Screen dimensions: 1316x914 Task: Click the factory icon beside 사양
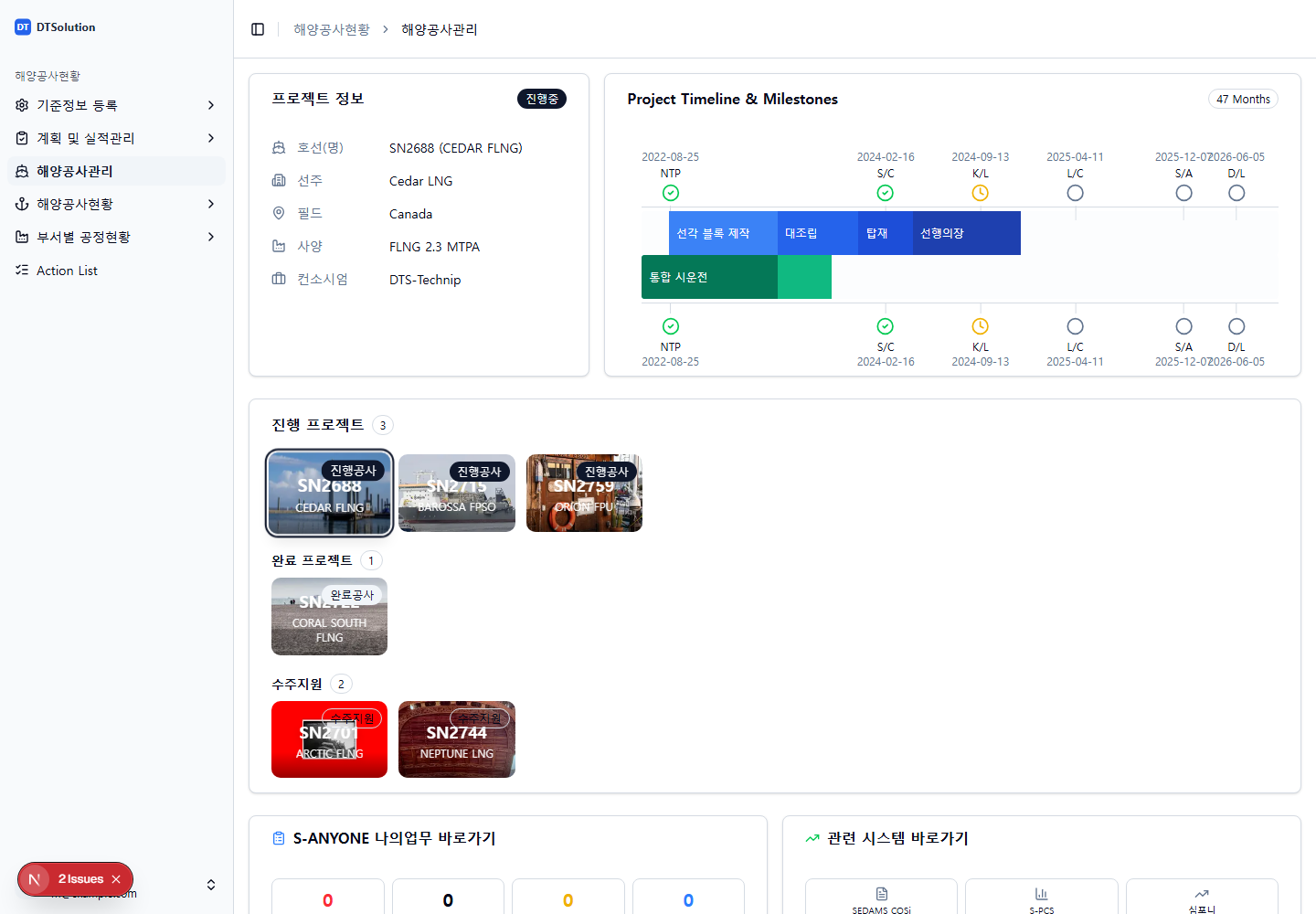point(279,246)
